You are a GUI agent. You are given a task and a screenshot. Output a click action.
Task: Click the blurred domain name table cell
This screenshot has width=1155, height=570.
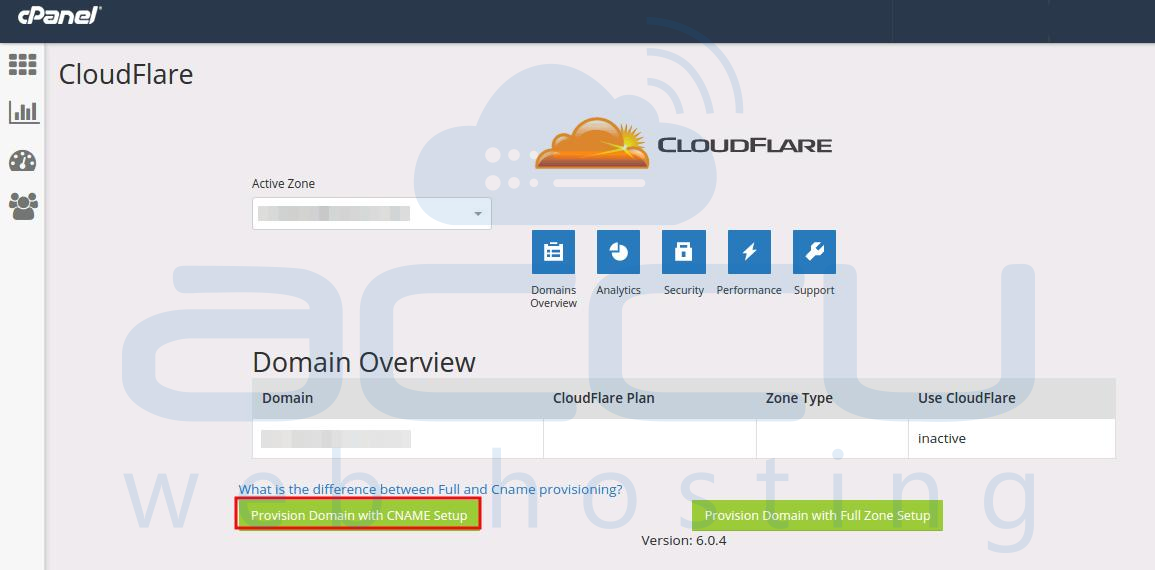coord(398,439)
